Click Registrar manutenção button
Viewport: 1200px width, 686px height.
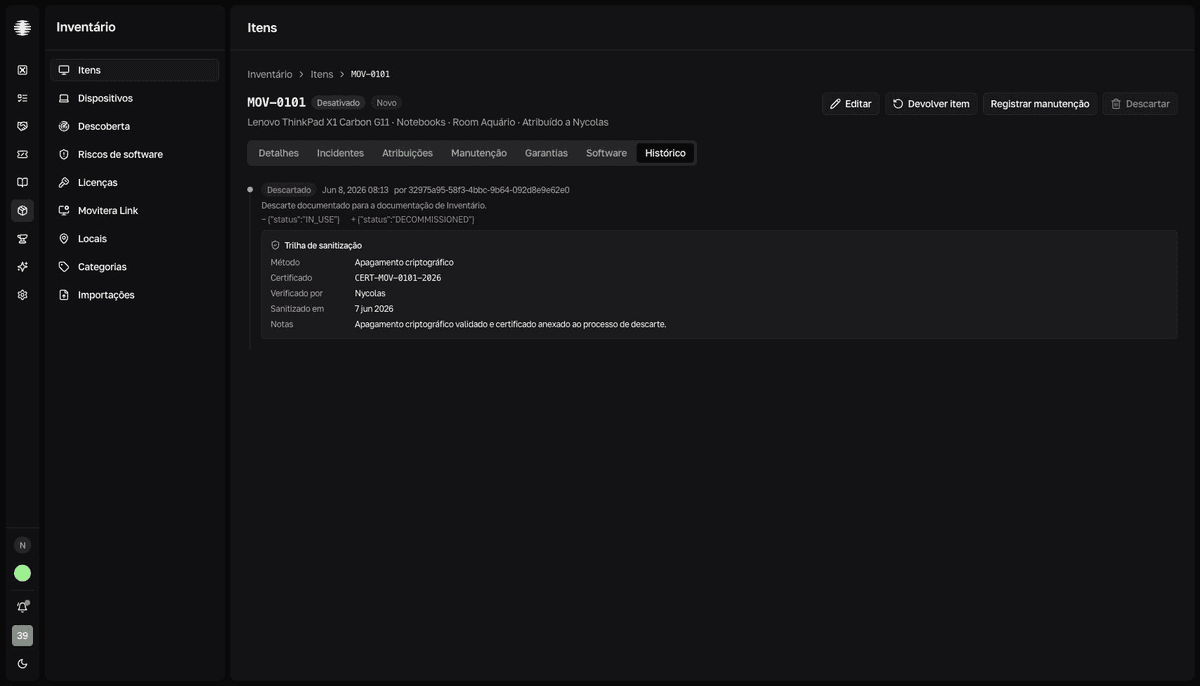(x=1040, y=104)
